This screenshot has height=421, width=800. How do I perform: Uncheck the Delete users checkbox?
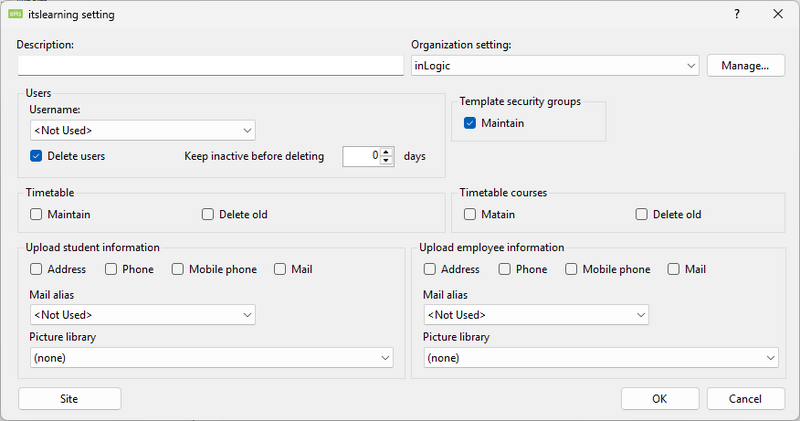pos(37,156)
